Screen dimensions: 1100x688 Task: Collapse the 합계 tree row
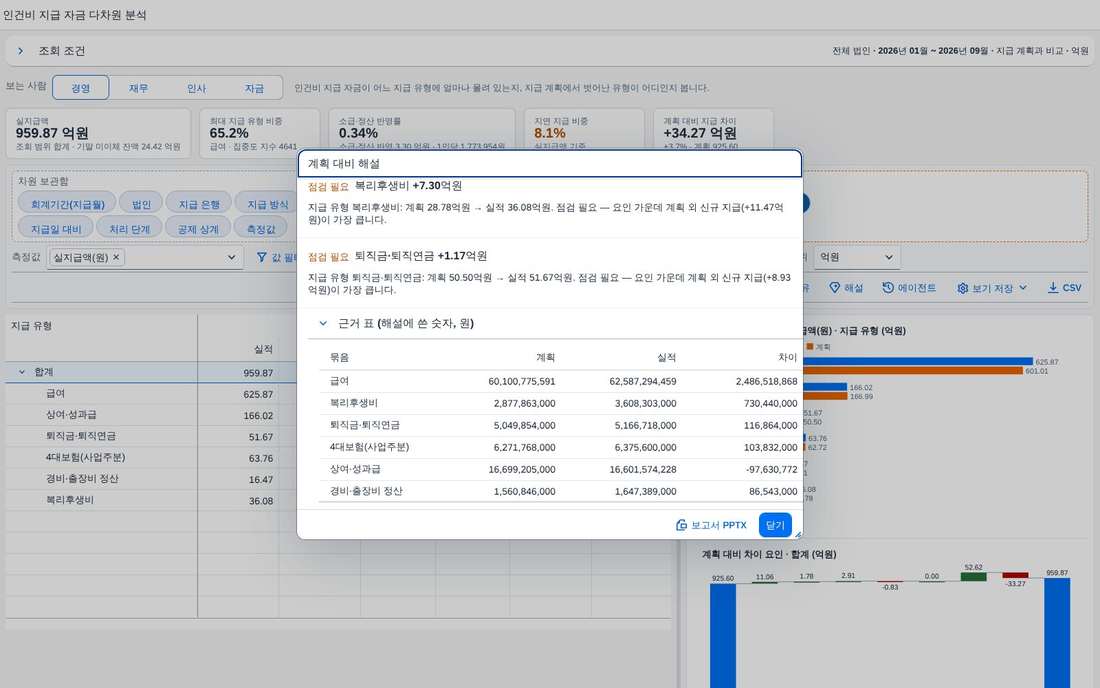[x=22, y=372]
